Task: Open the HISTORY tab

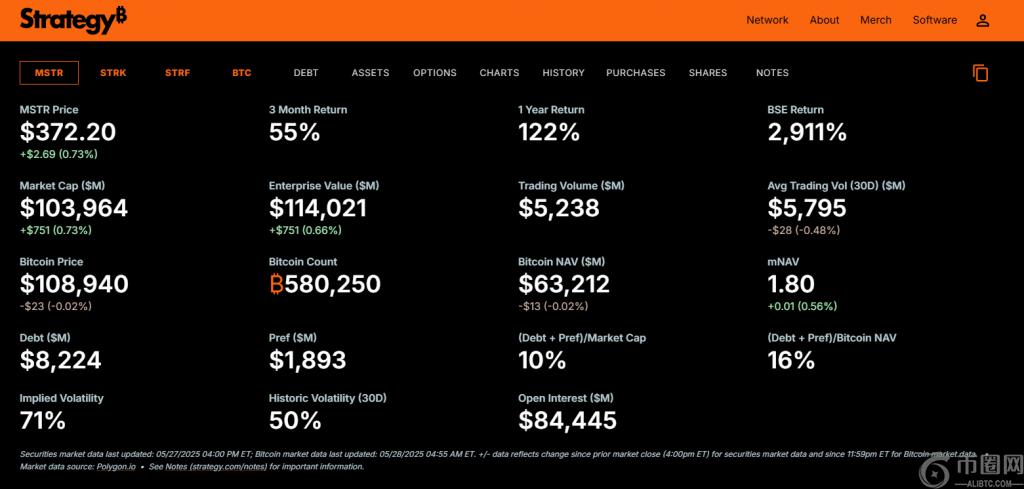Action: point(563,73)
